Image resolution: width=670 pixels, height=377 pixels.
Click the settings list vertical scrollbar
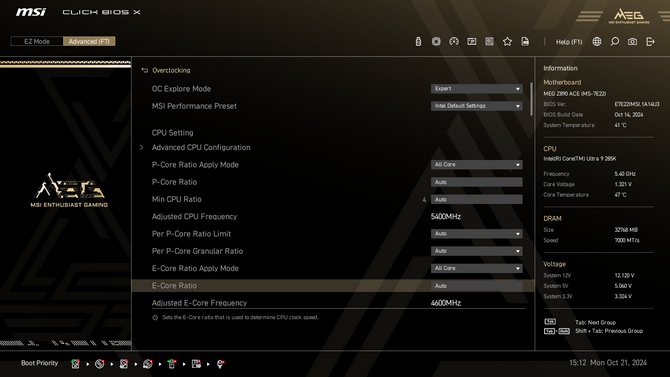pyautogui.click(x=532, y=99)
